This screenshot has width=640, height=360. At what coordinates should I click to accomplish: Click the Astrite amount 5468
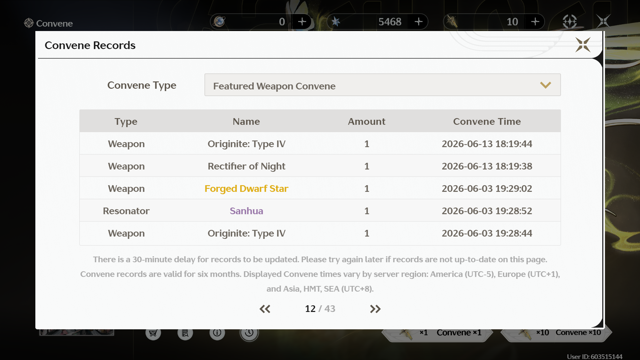[390, 22]
